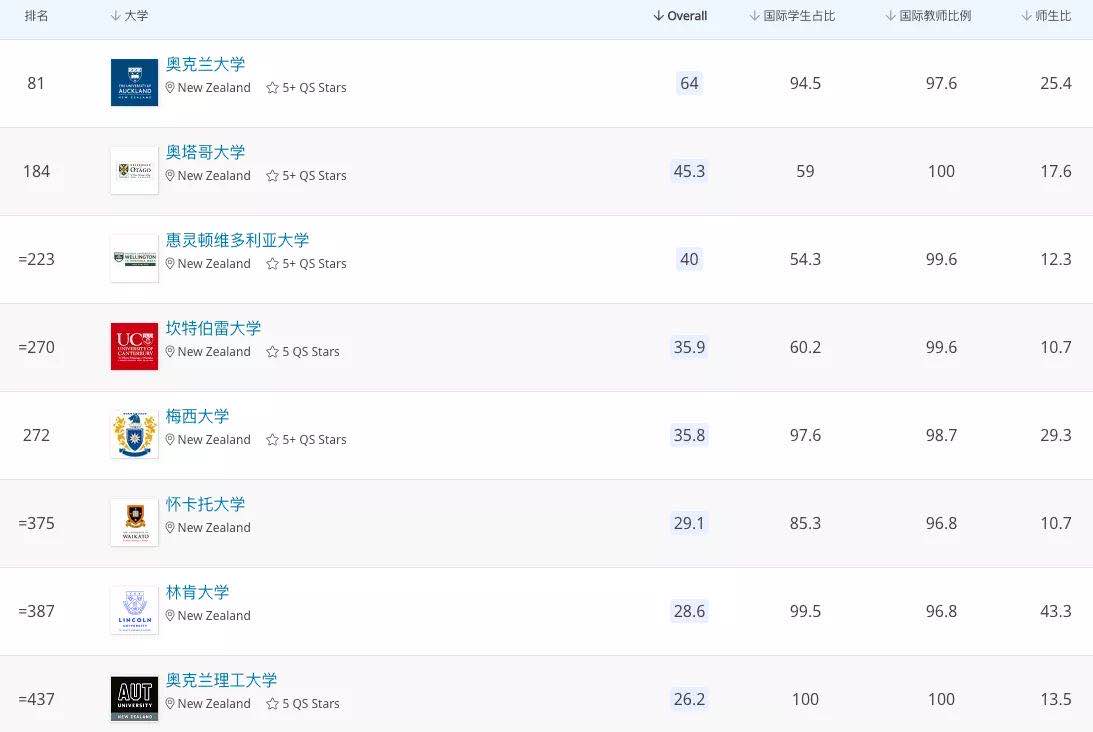Viewport: 1093px width, 732px height.
Task: Select the Overall score 35.9
Action: tap(689, 346)
